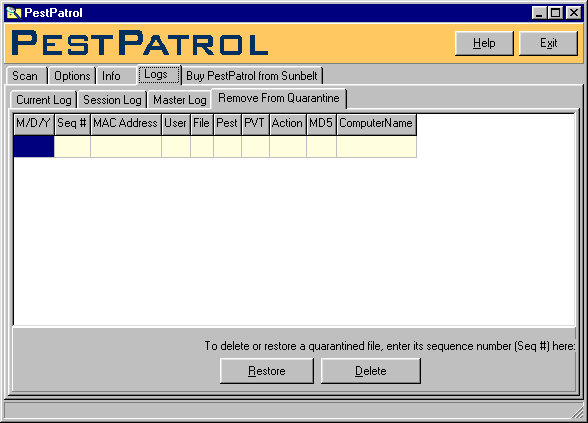This screenshot has width=588, height=423.
Task: Click the Action column header
Action: [x=288, y=123]
